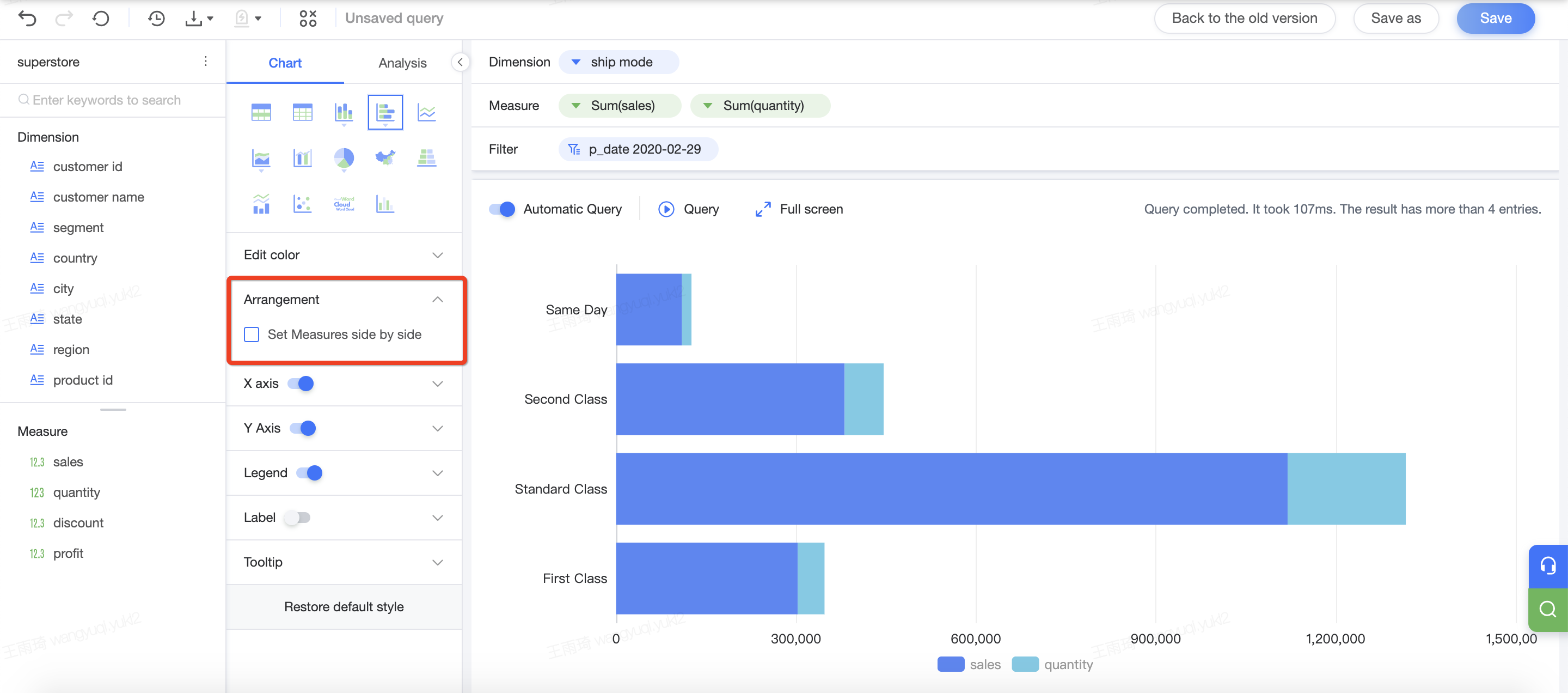Click the p_date 2020-02-29 filter pill
This screenshot has height=693, width=1568.
pyautogui.click(x=638, y=149)
